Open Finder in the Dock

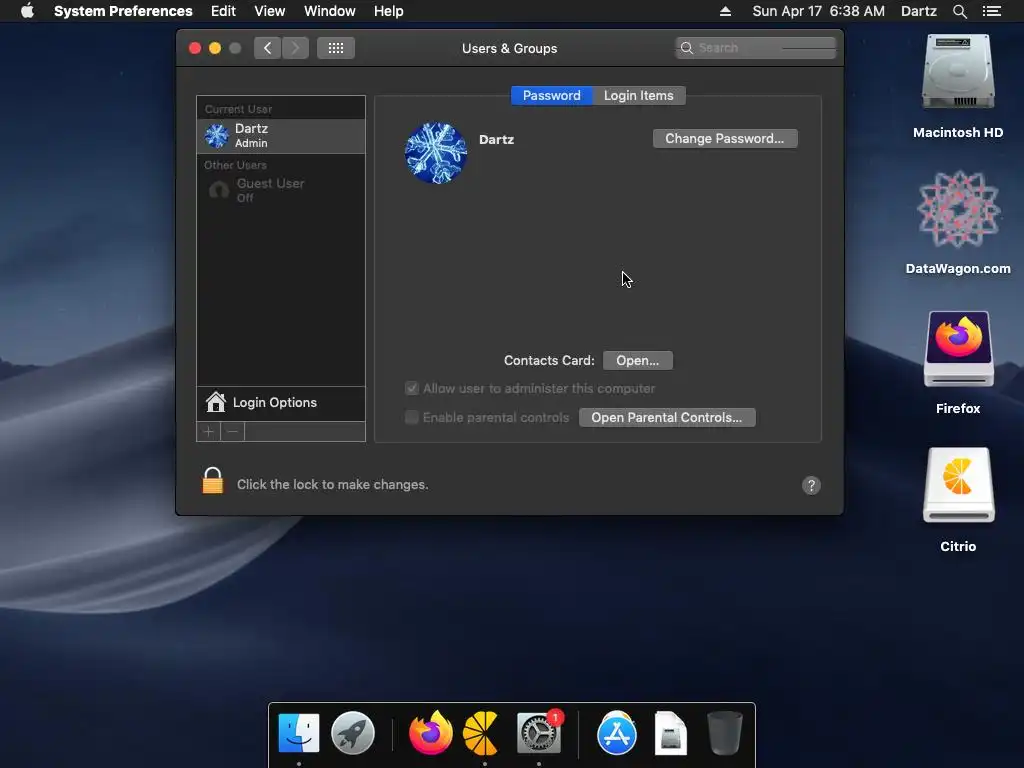click(298, 733)
